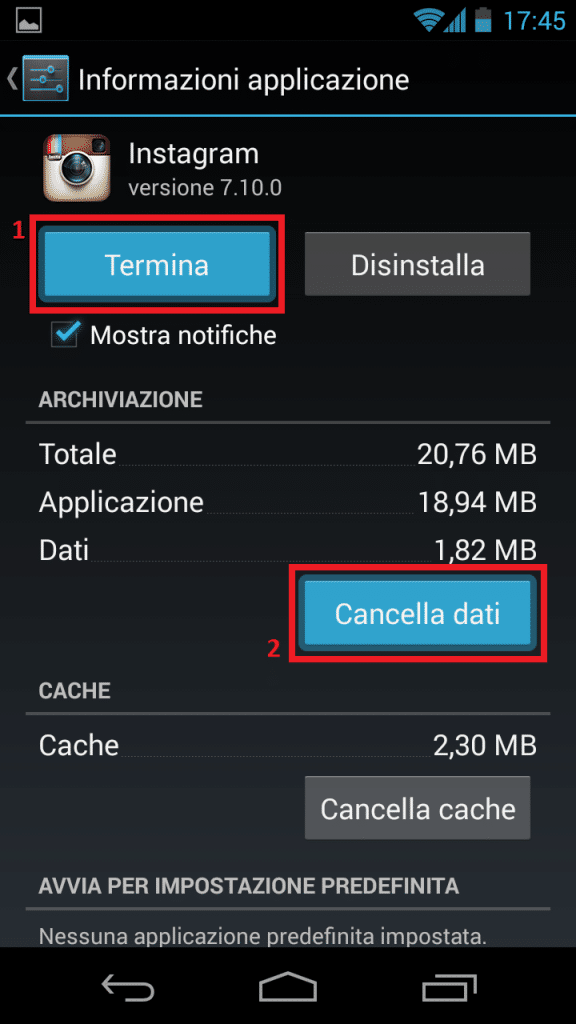Tap the battery status icon
This screenshot has width=576, height=1024.
pos(483,20)
